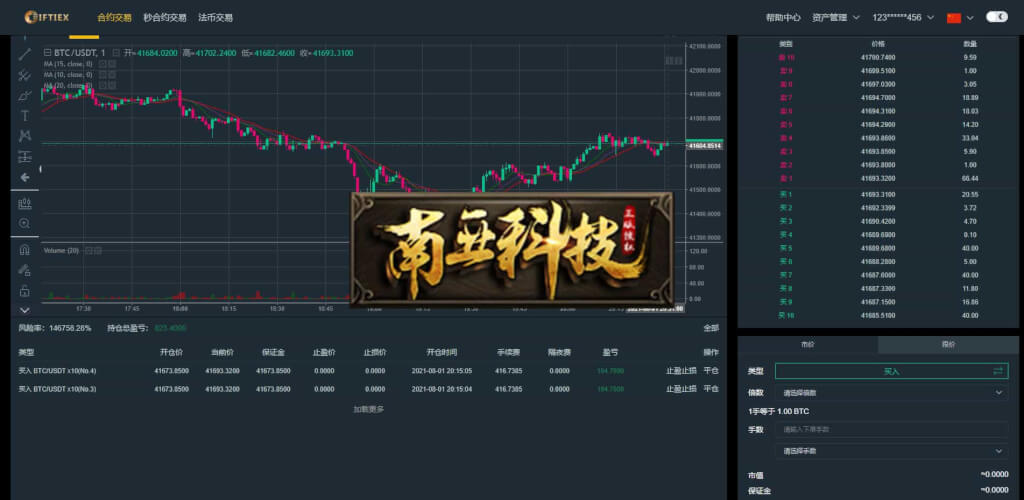Click 买入 BTC/USDT x10(No.3) position row

369,389
